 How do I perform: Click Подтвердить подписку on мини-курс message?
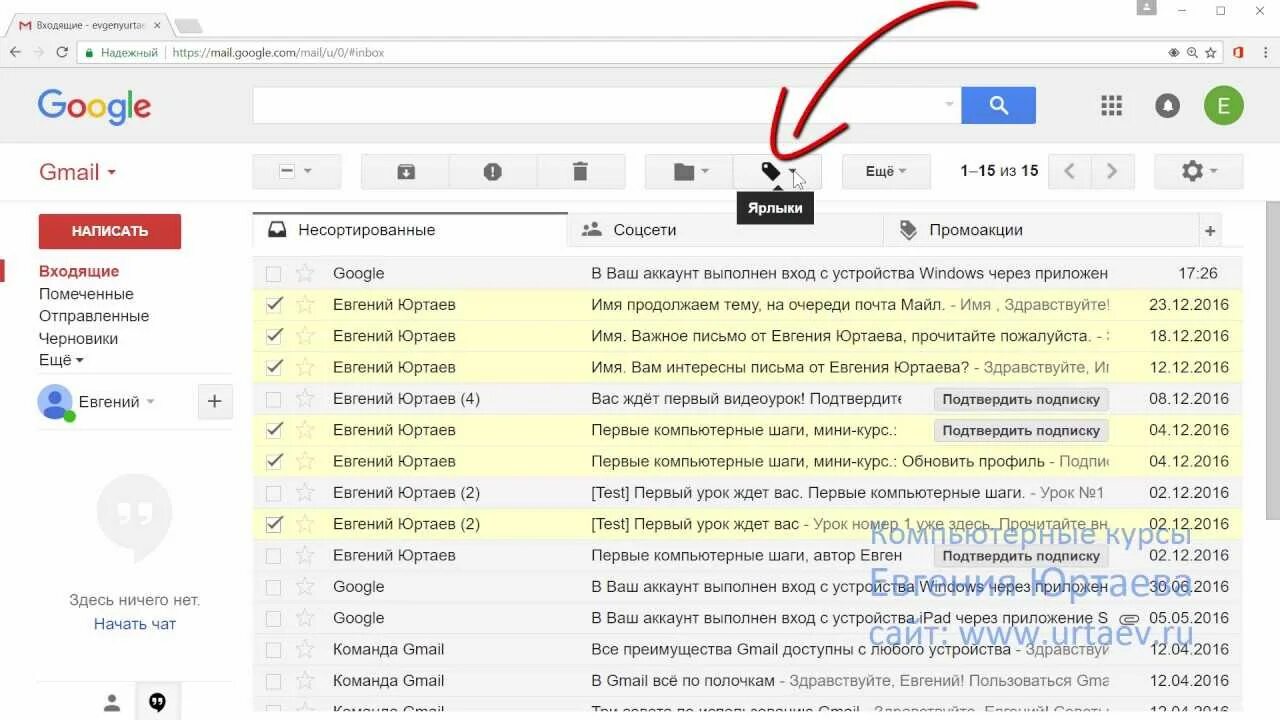(1021, 430)
